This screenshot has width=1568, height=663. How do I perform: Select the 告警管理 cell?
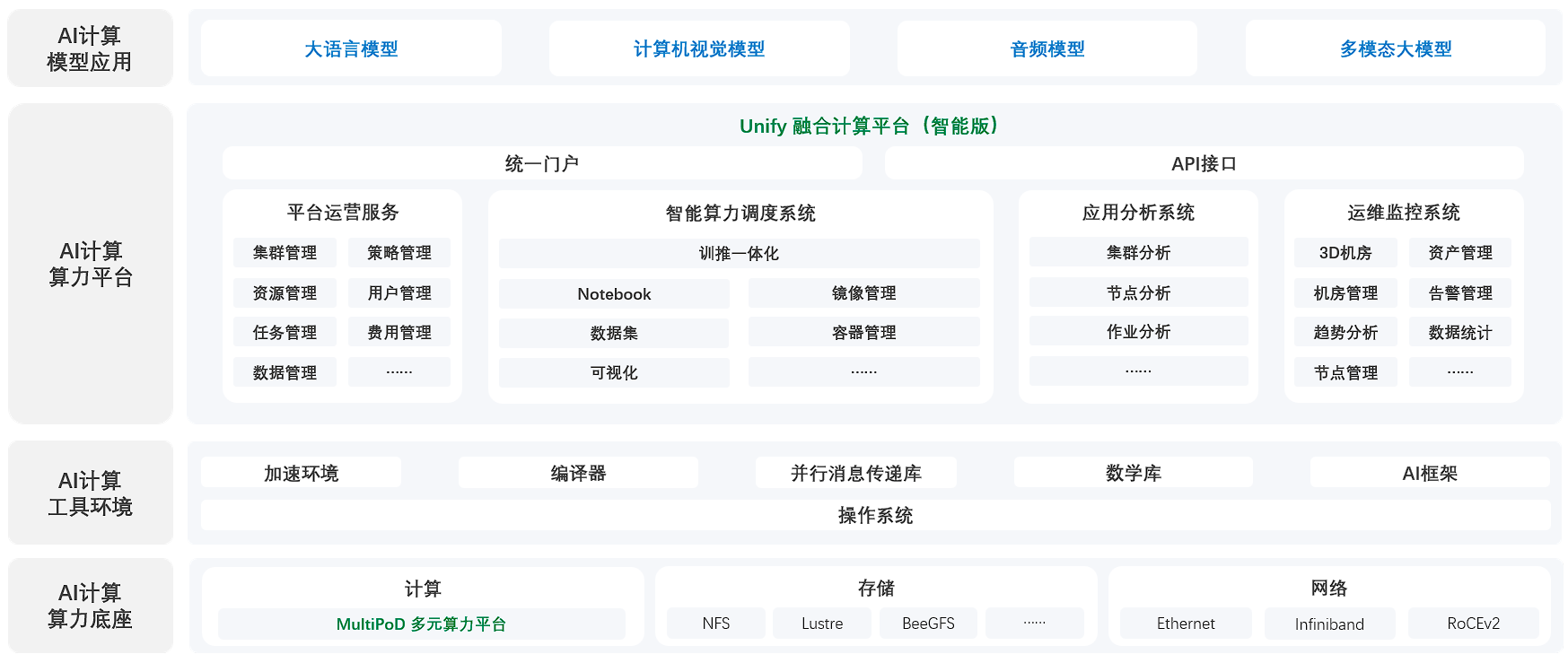tap(1460, 293)
